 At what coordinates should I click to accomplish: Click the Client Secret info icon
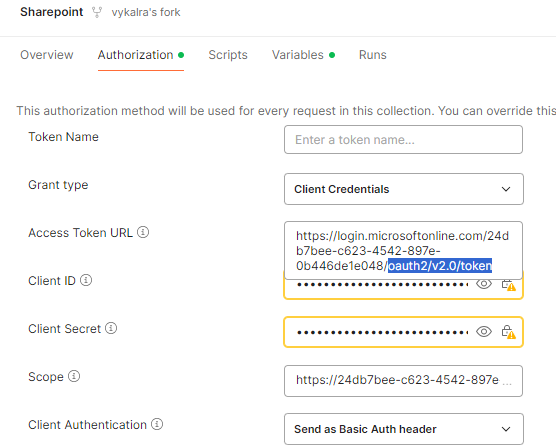111,328
